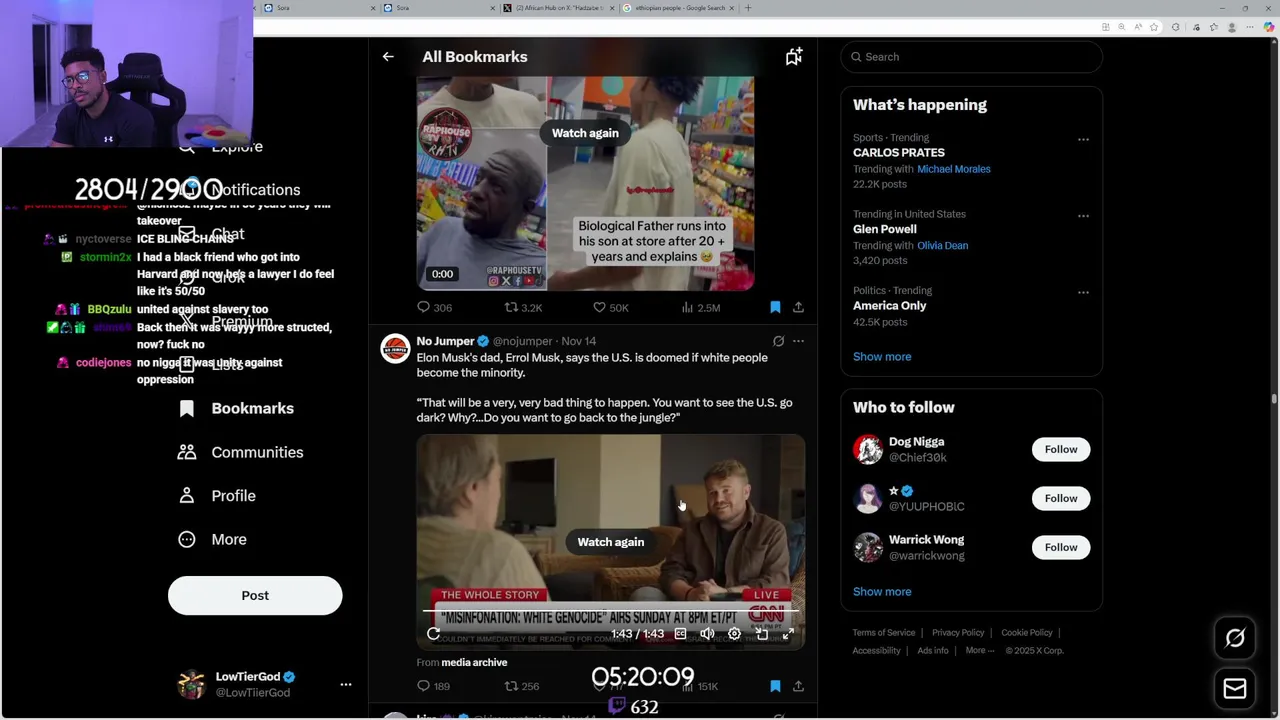Toggle closed captions on the CNN video
This screenshot has width=1280, height=720.
tap(680, 634)
